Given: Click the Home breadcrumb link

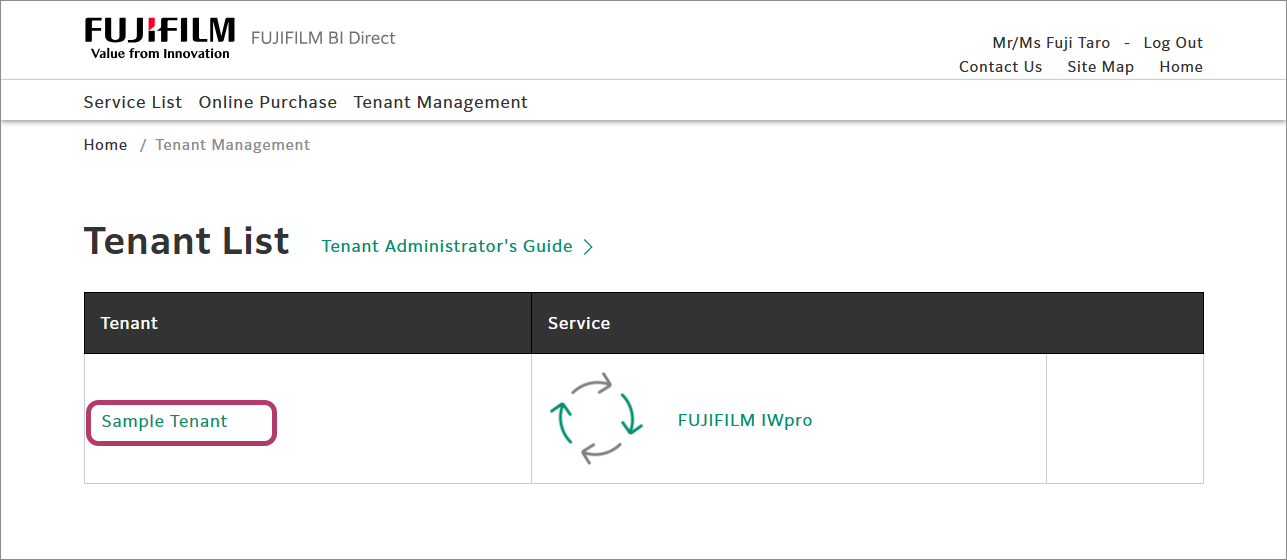Looking at the screenshot, I should point(105,145).
